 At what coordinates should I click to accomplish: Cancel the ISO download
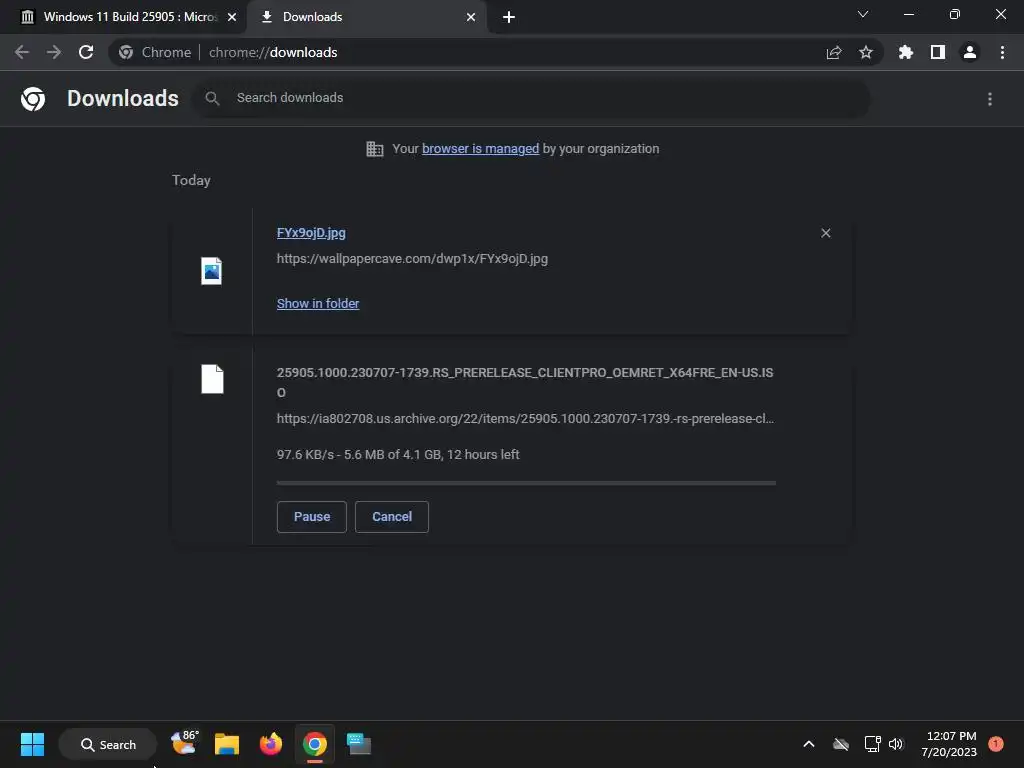[392, 517]
